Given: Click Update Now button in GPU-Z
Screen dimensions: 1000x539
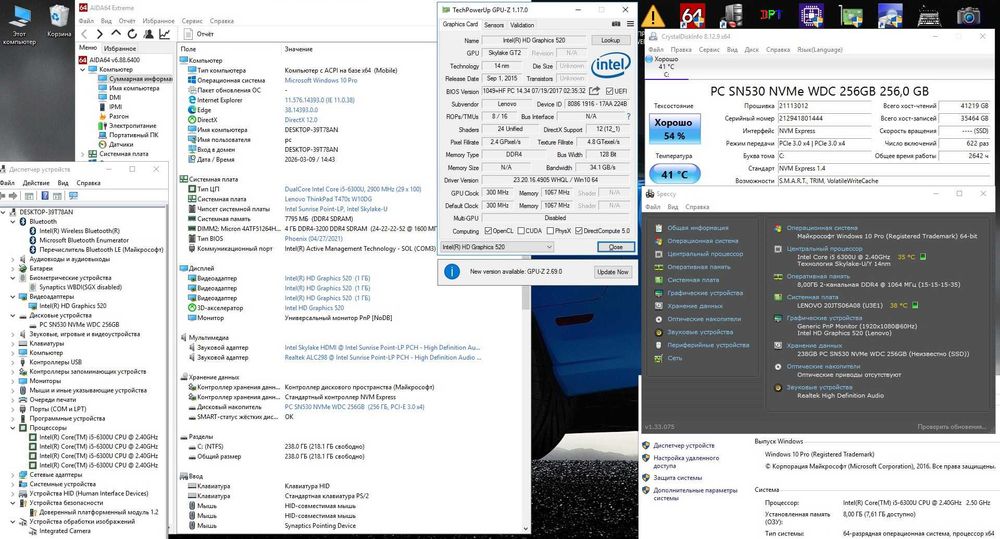Looking at the screenshot, I should (612, 272).
